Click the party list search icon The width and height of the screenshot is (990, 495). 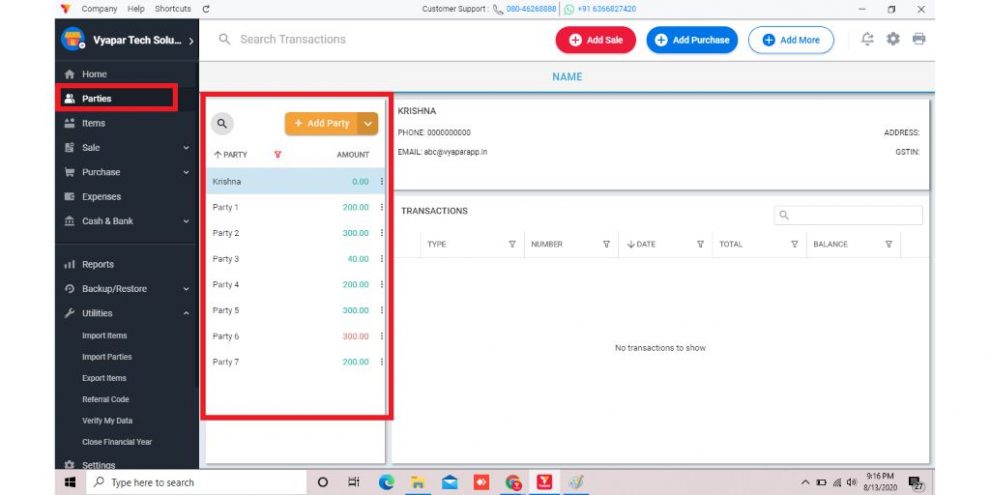(222, 123)
